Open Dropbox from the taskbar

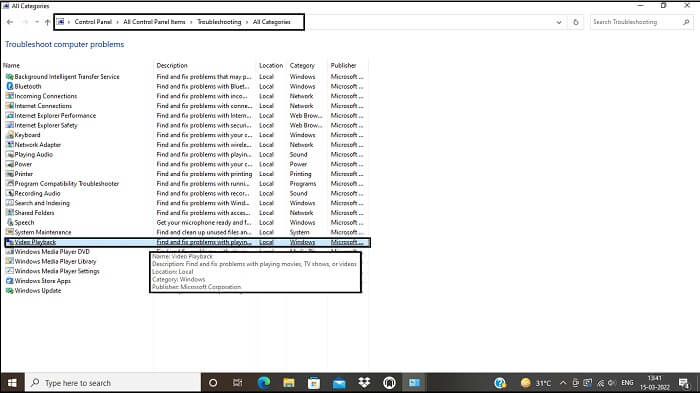tap(364, 383)
